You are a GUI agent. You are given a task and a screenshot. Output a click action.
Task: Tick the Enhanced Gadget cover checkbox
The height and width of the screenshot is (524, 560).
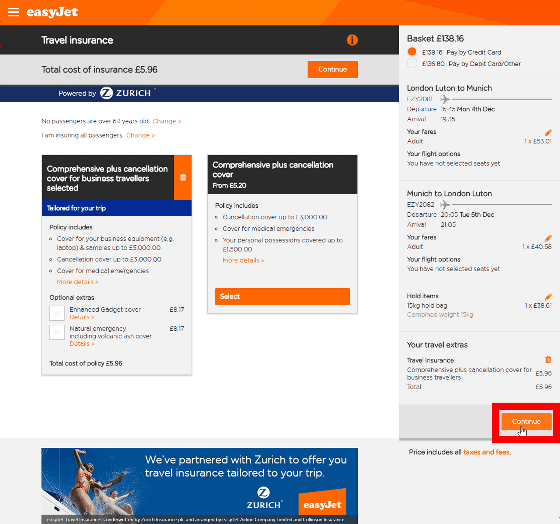pos(57,313)
